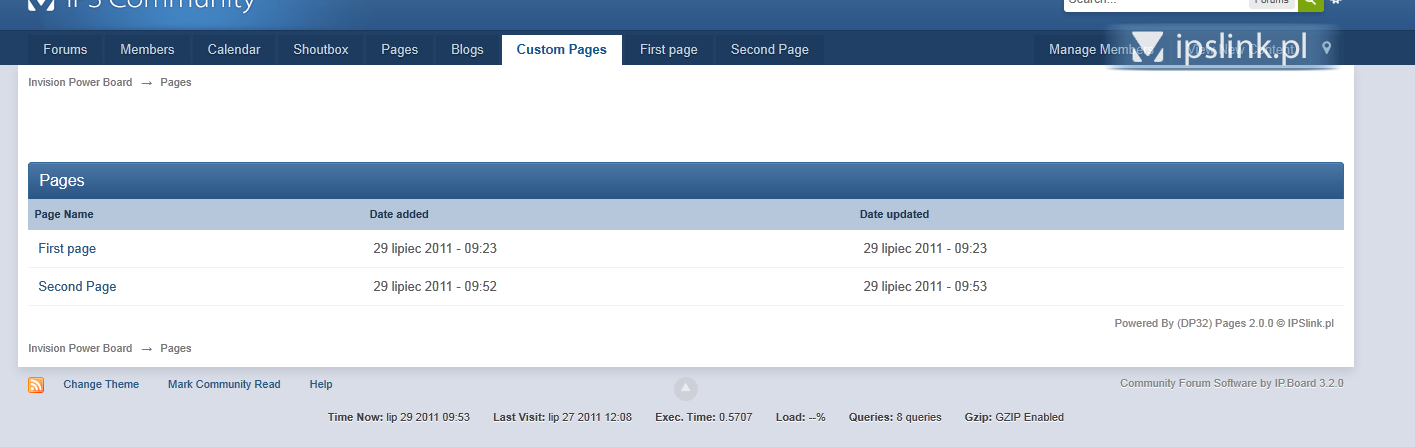Open the Second Page navigation tab

coord(769,49)
